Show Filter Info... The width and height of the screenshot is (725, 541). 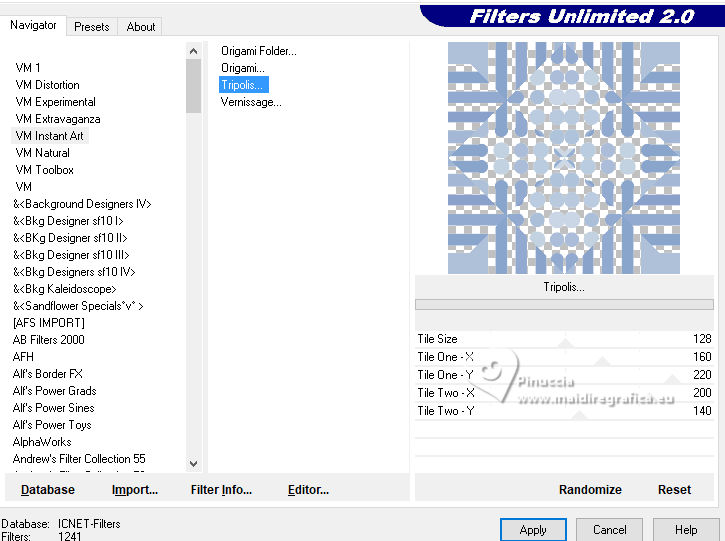221,490
